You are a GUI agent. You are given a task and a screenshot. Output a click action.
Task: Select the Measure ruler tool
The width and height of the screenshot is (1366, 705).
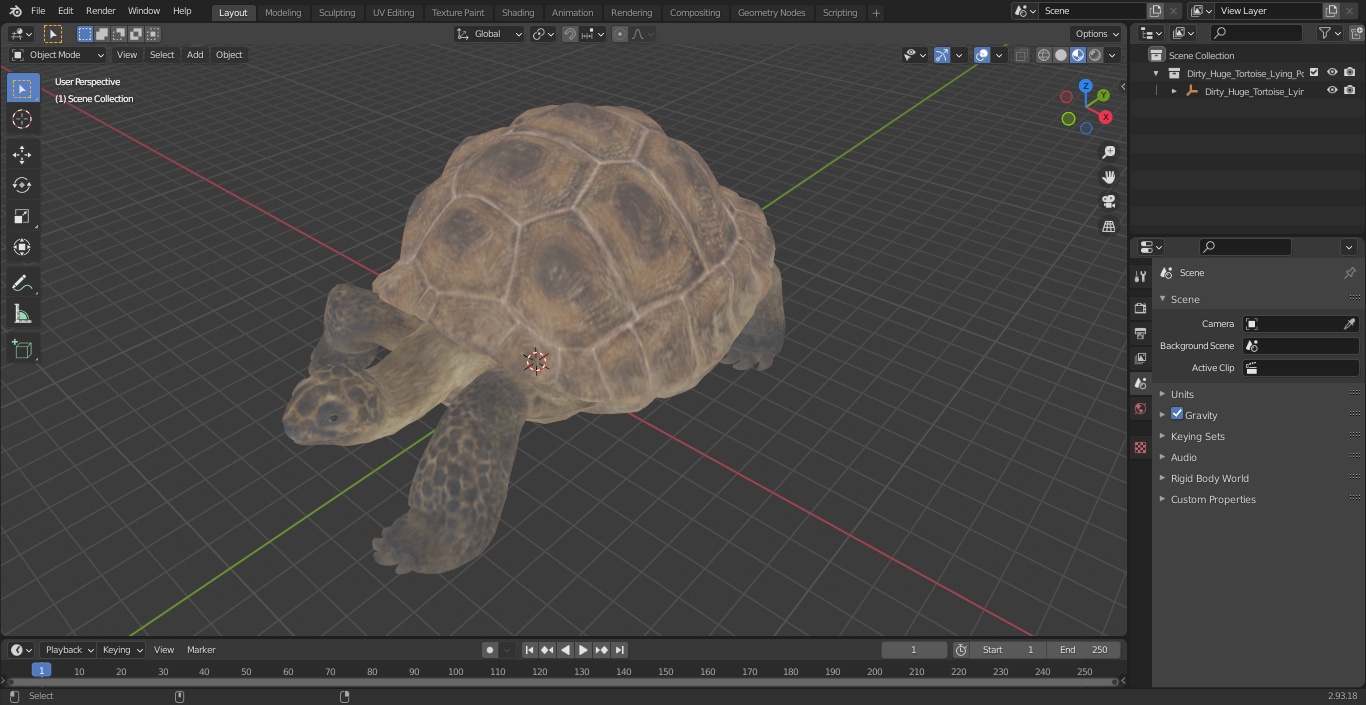(22, 314)
